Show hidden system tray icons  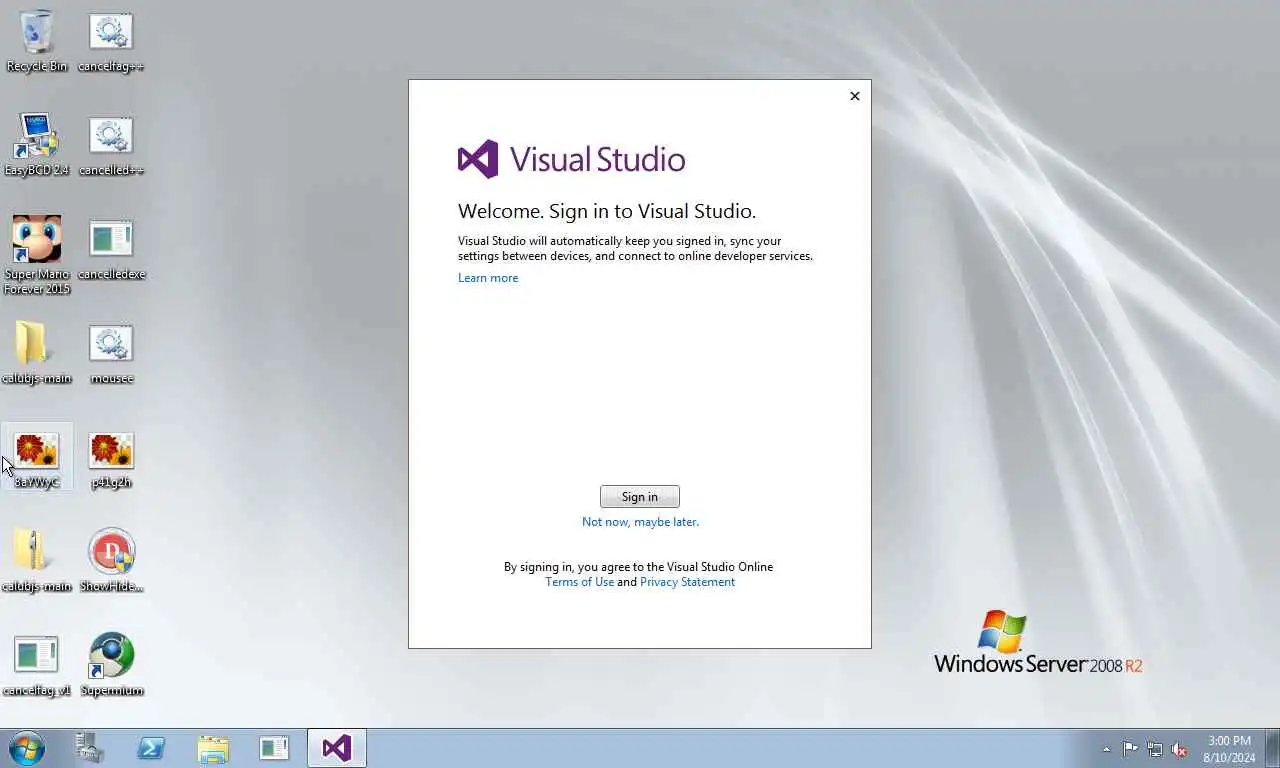pos(1106,749)
